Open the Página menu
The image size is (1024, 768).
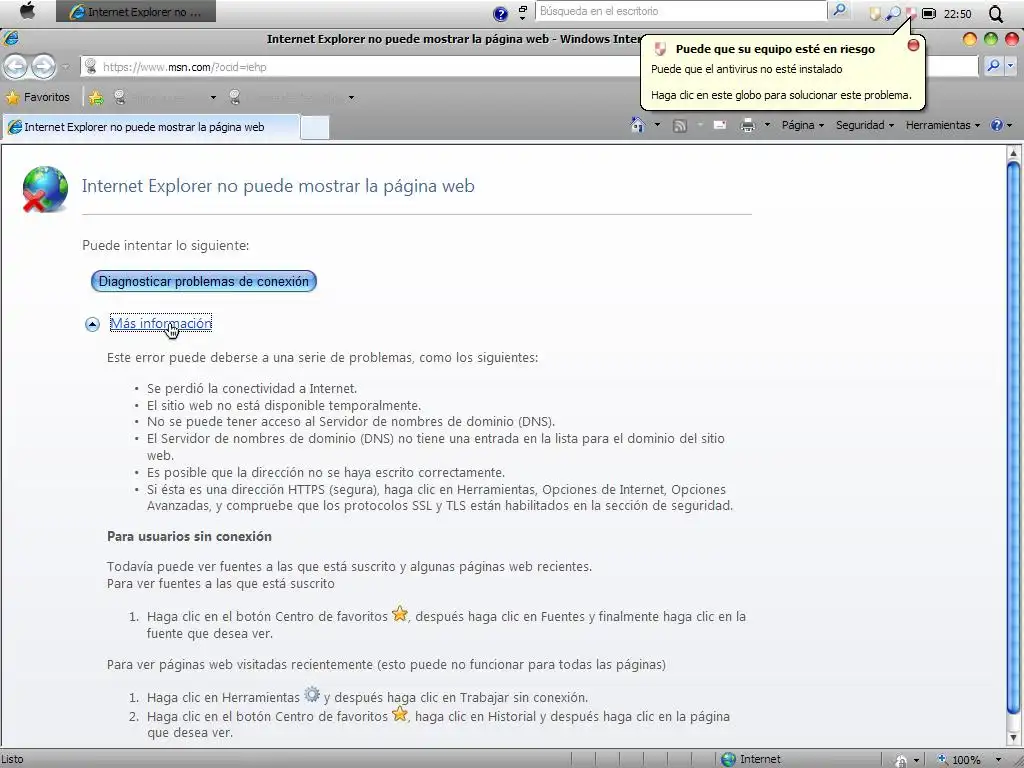coord(803,125)
